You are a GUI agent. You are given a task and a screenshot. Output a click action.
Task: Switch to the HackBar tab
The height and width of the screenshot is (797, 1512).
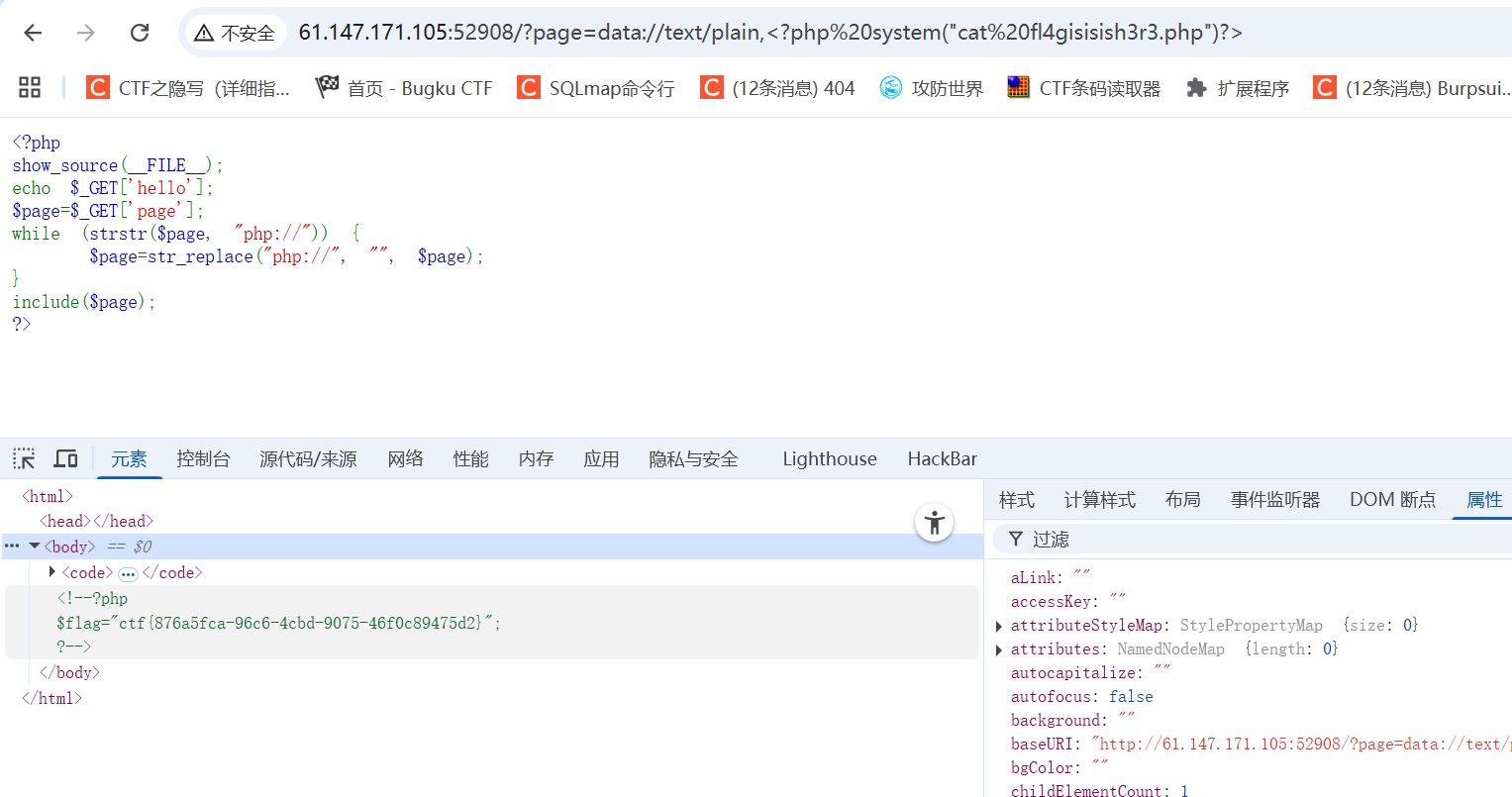pyautogui.click(x=942, y=458)
